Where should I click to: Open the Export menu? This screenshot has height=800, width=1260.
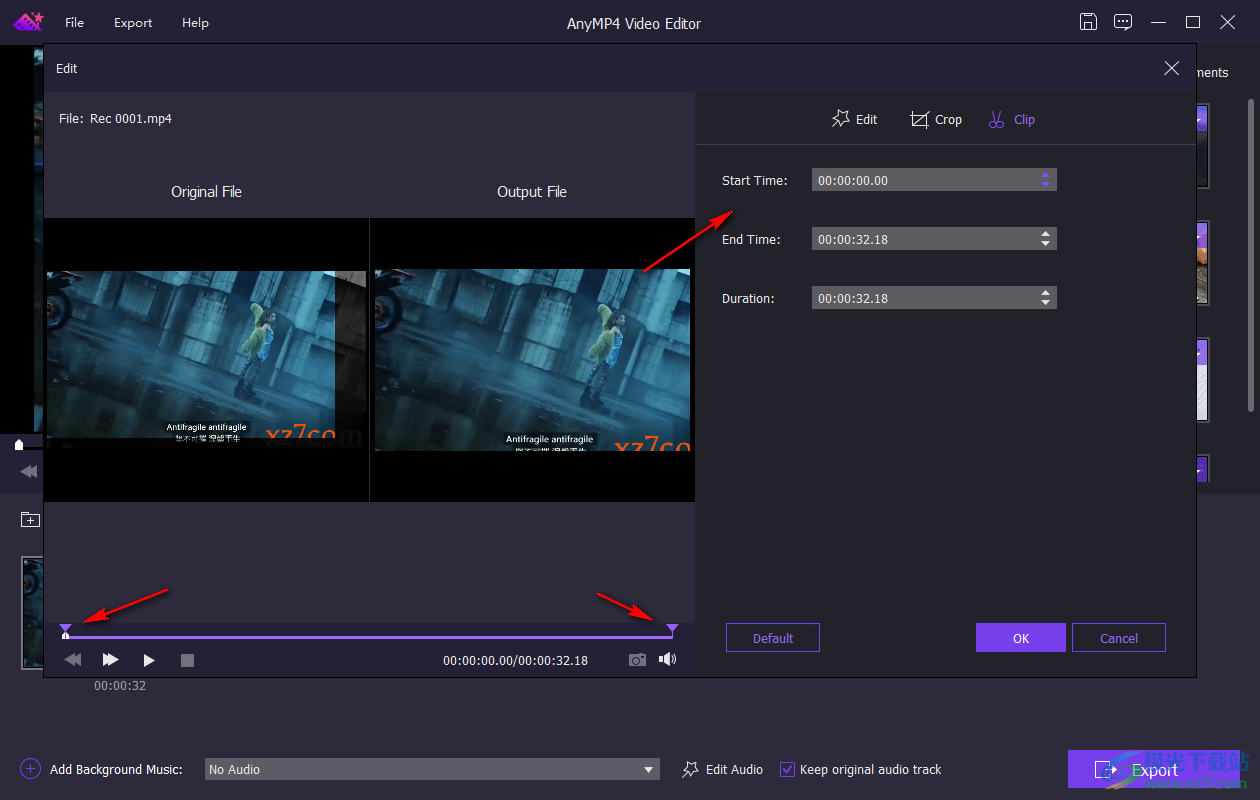click(133, 23)
